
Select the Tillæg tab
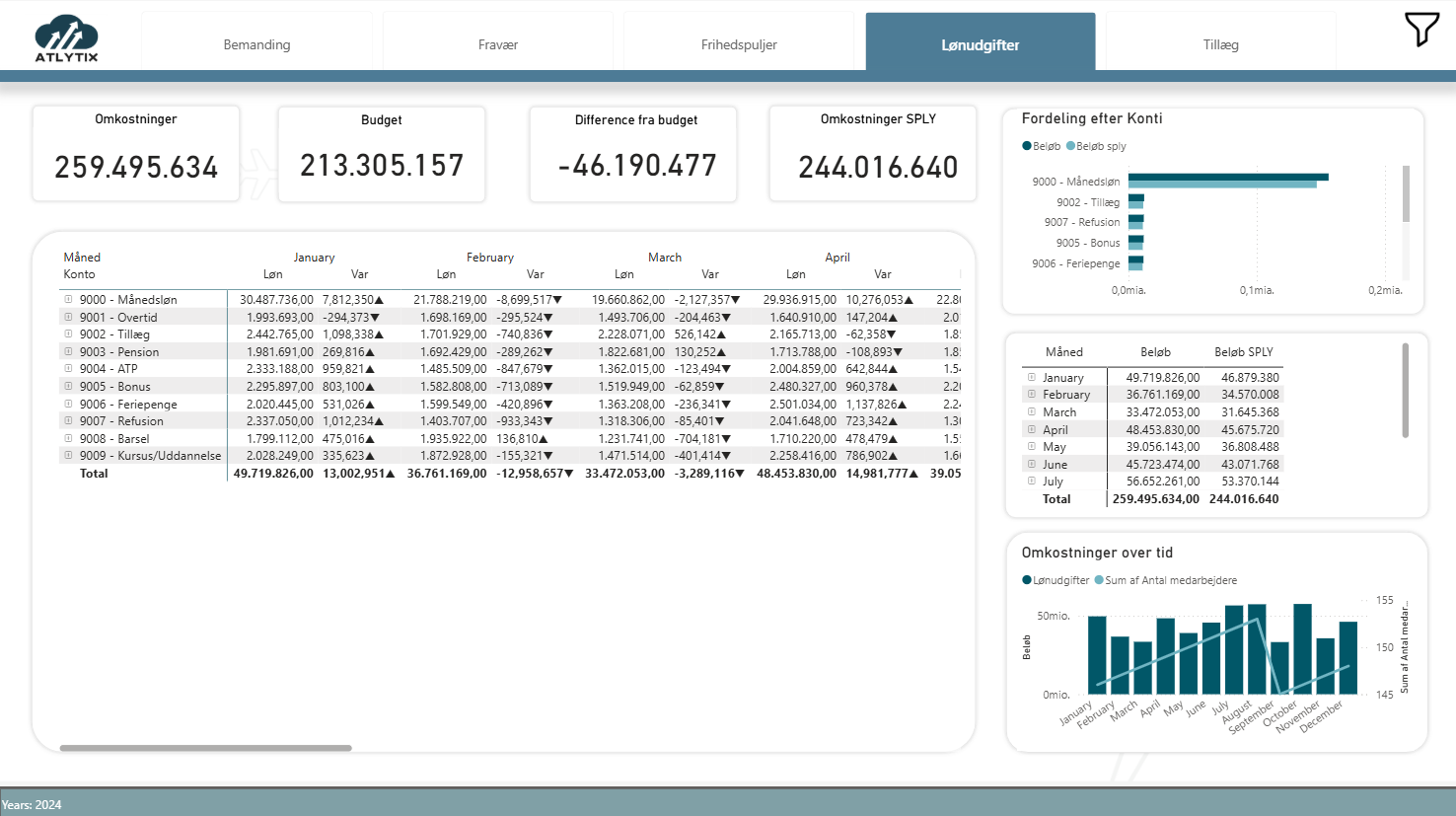(x=1219, y=44)
